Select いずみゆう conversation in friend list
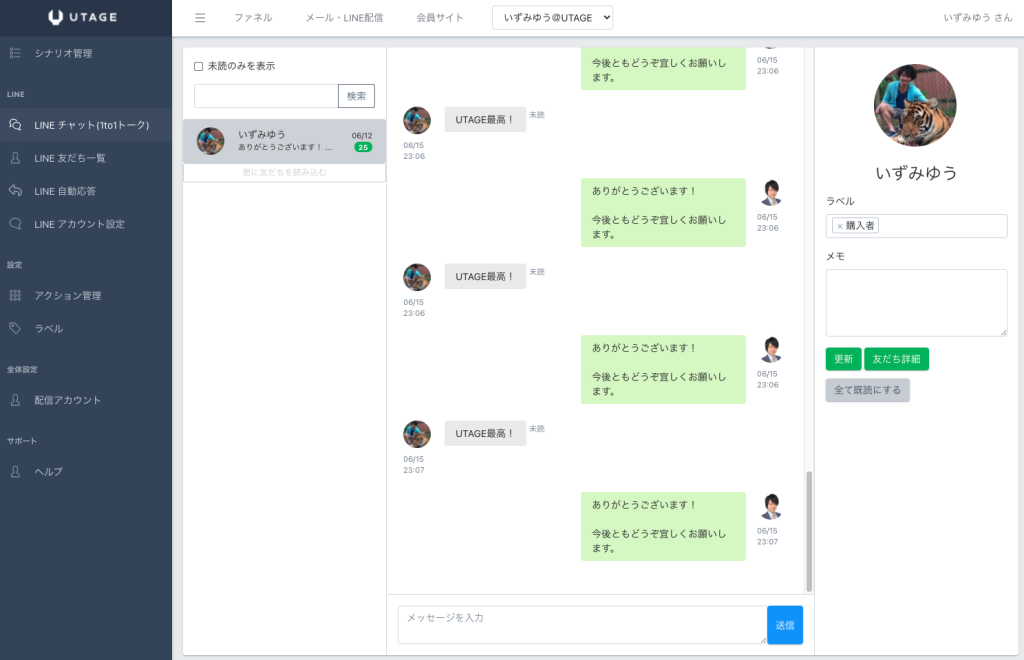Image resolution: width=1024 pixels, height=660 pixels. coord(284,141)
